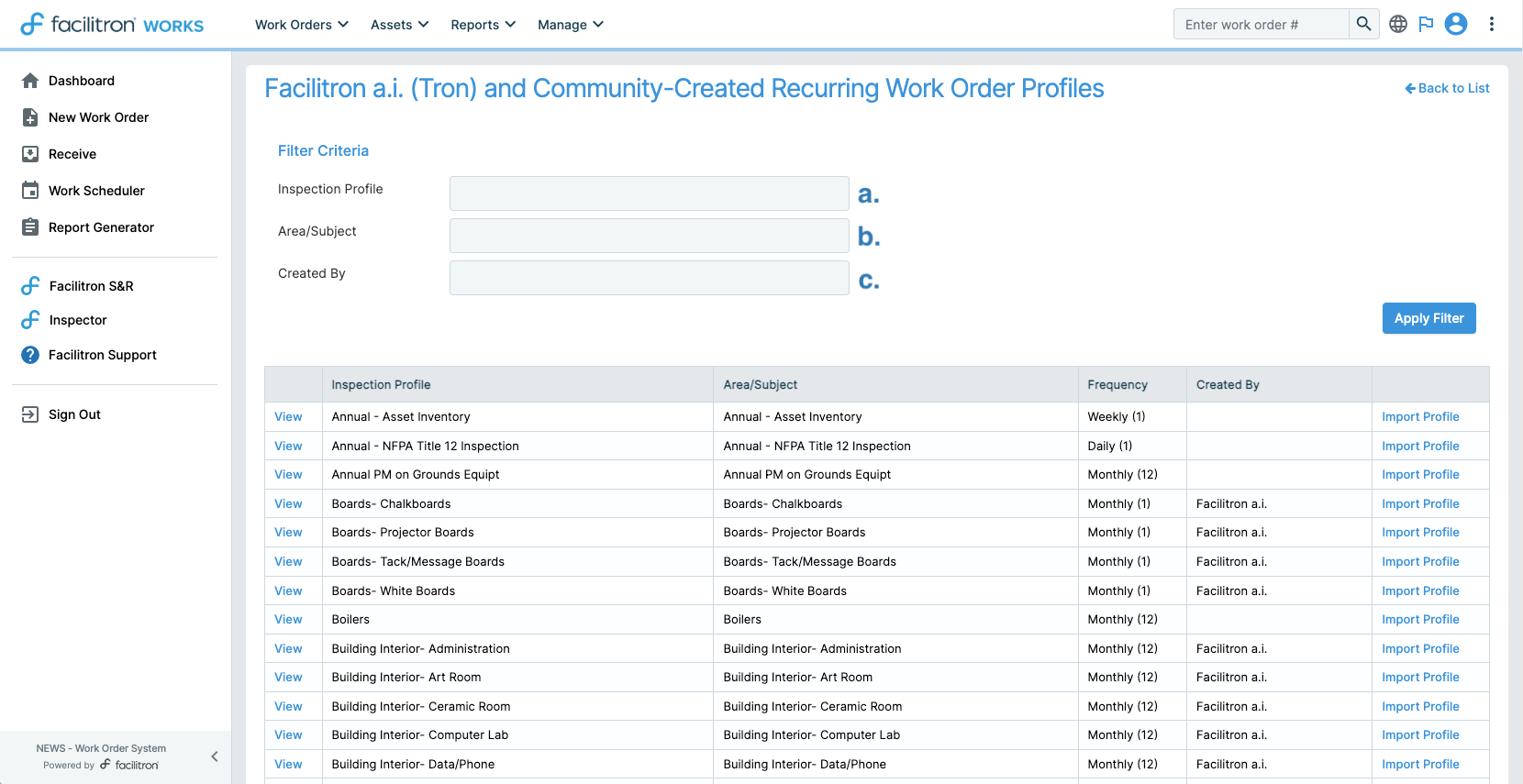Click the Area/Subject filter field
This screenshot has width=1523, height=784.
click(649, 236)
